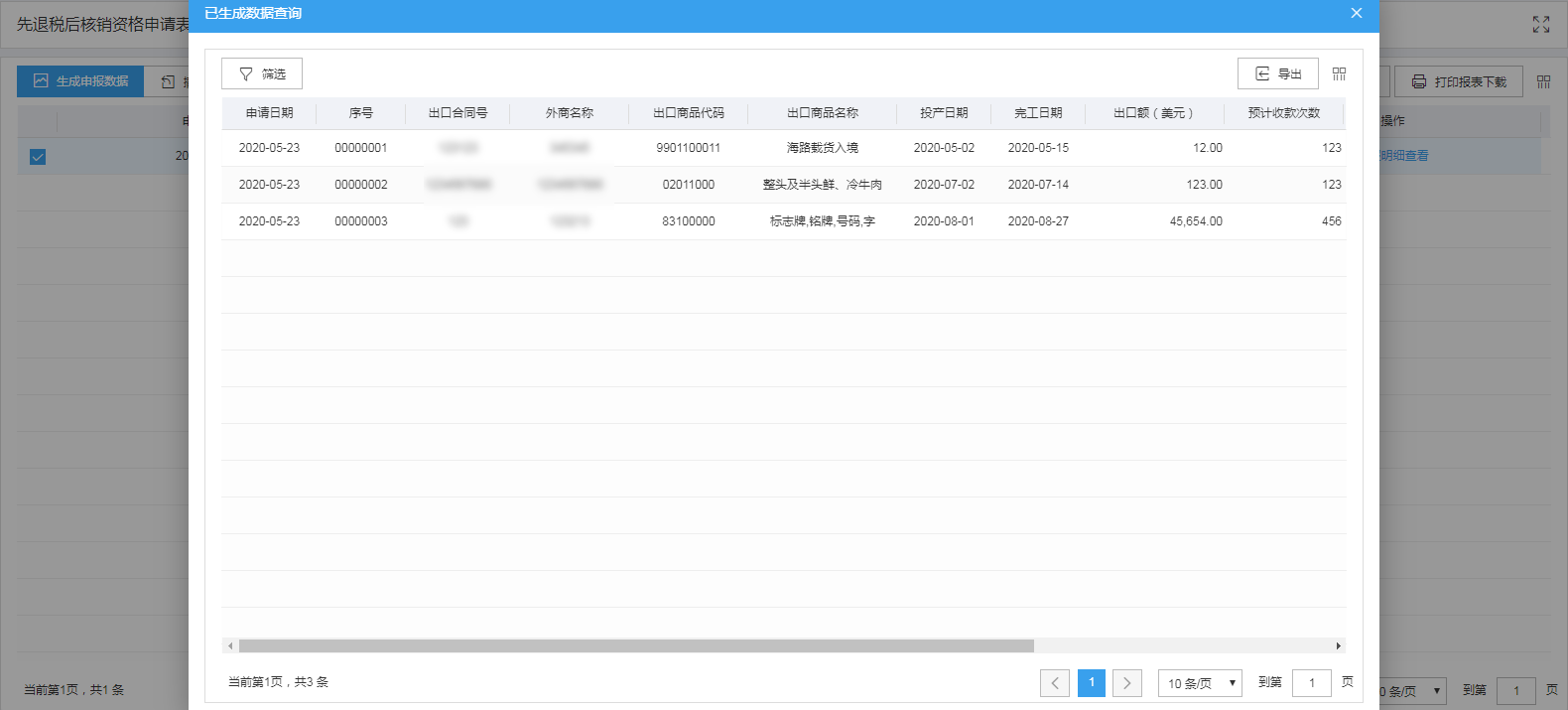The height and width of the screenshot is (710, 1568).
Task: Click the background table column settings icon
Action: click(x=1543, y=81)
